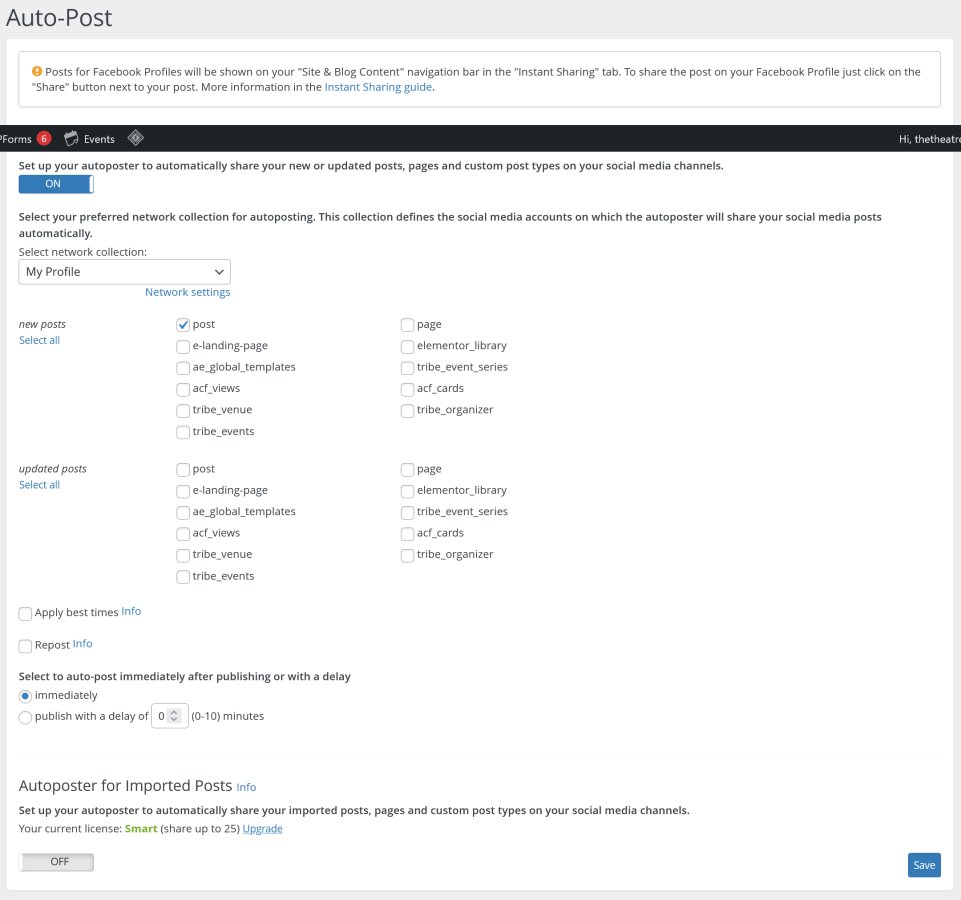This screenshot has width=961, height=900.
Task: Check the Repost option
Action: click(25, 646)
